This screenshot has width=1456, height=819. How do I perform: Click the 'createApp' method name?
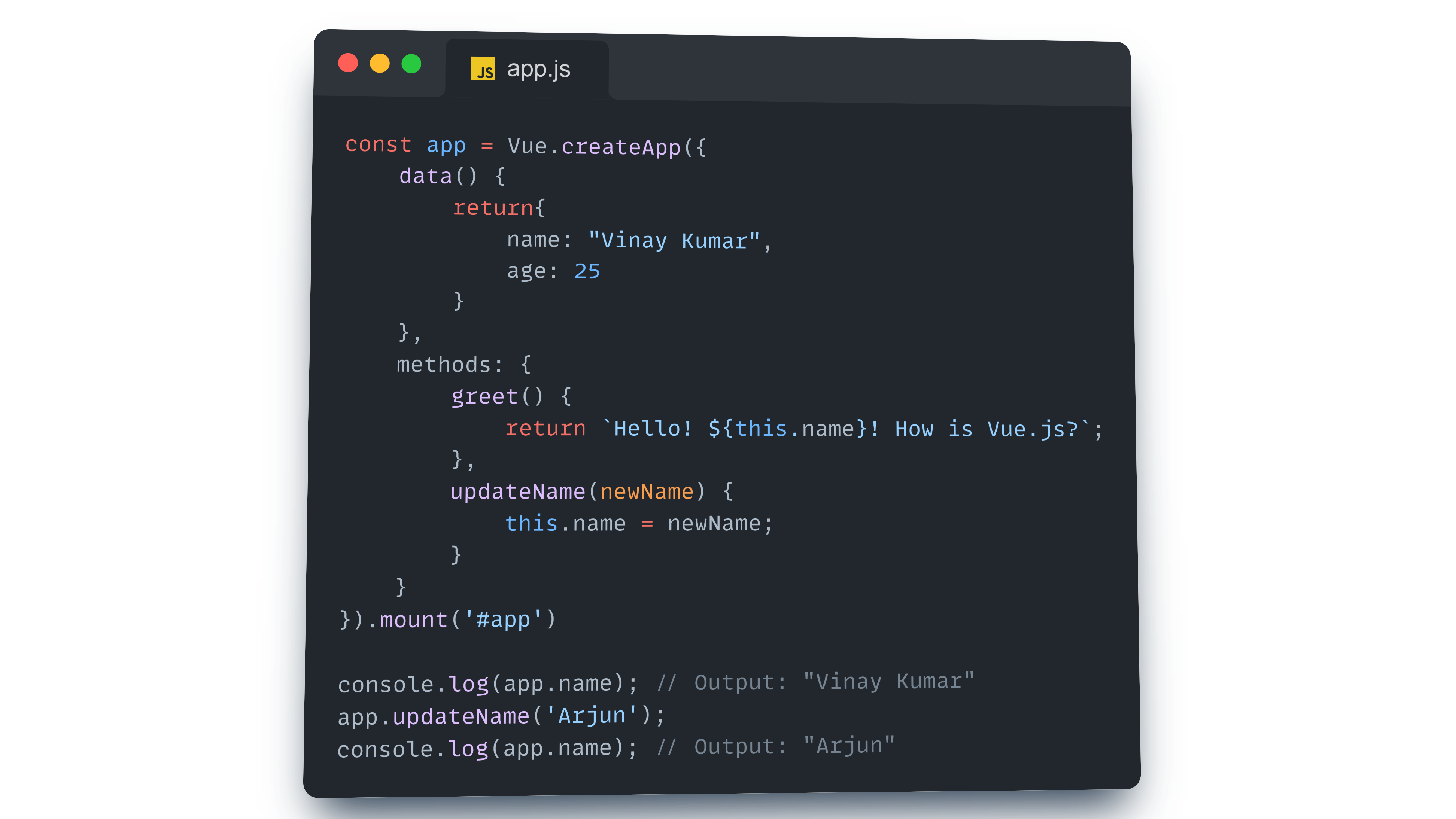[x=621, y=147]
